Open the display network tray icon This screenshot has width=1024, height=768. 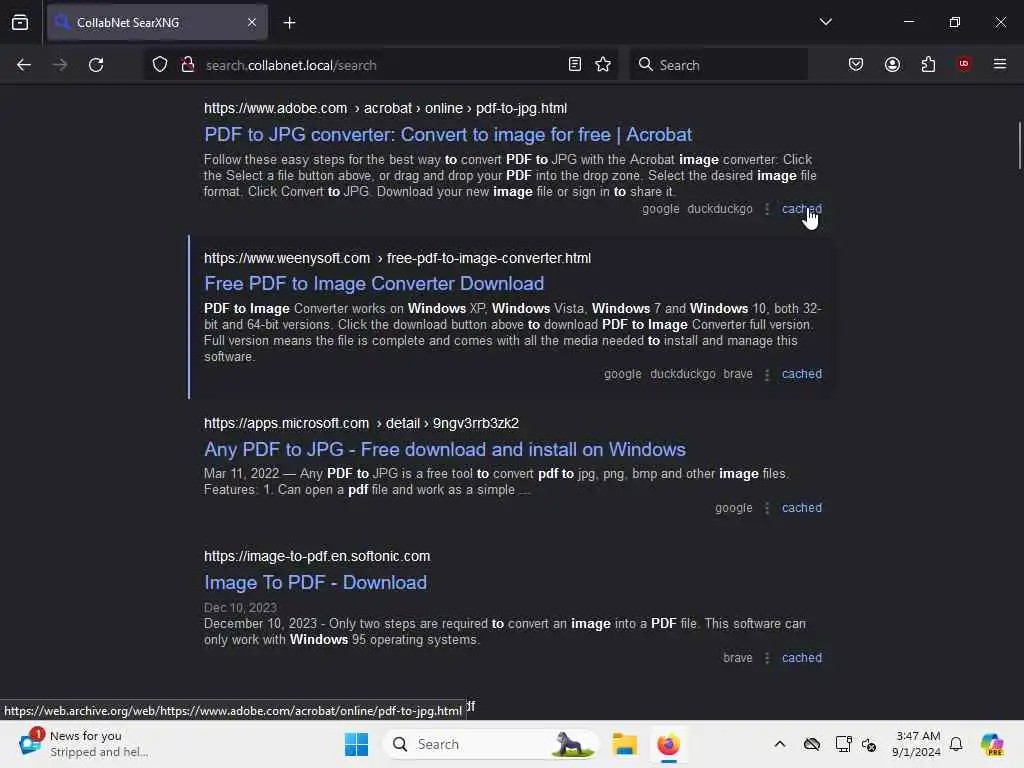(843, 744)
